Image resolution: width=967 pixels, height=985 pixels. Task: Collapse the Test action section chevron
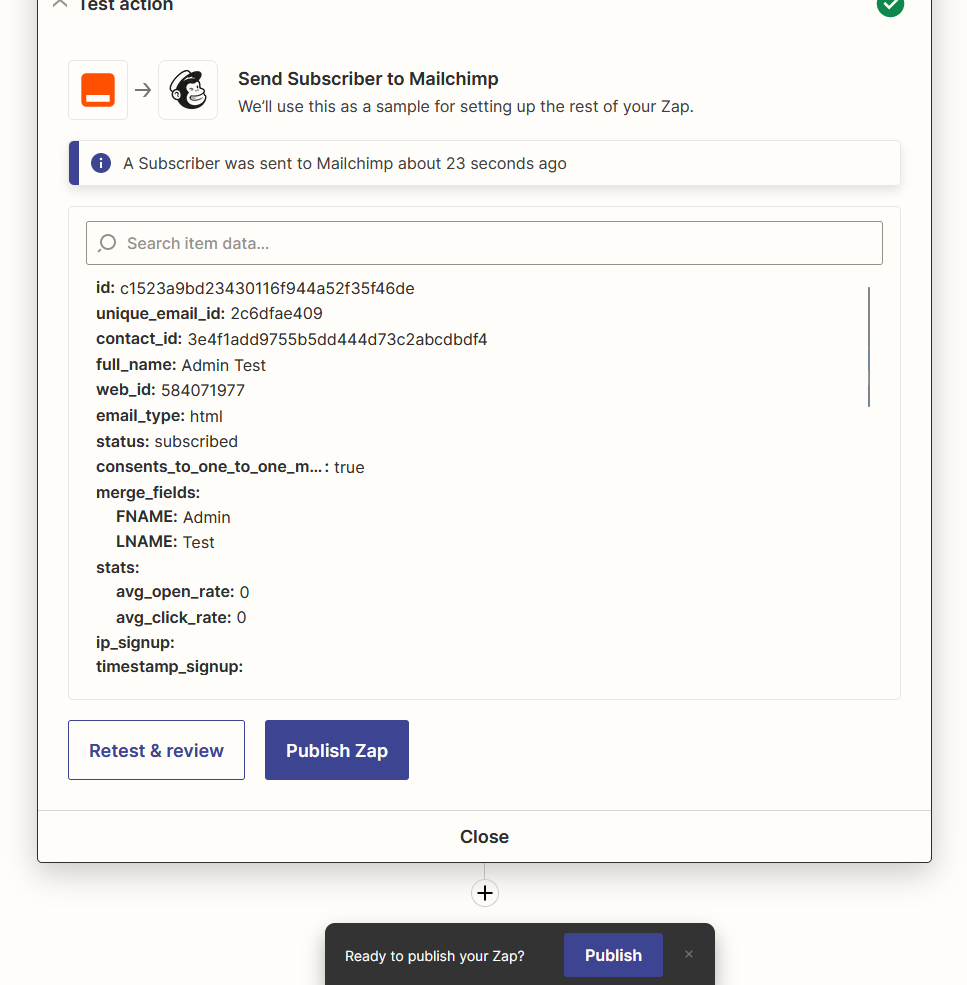(60, 5)
